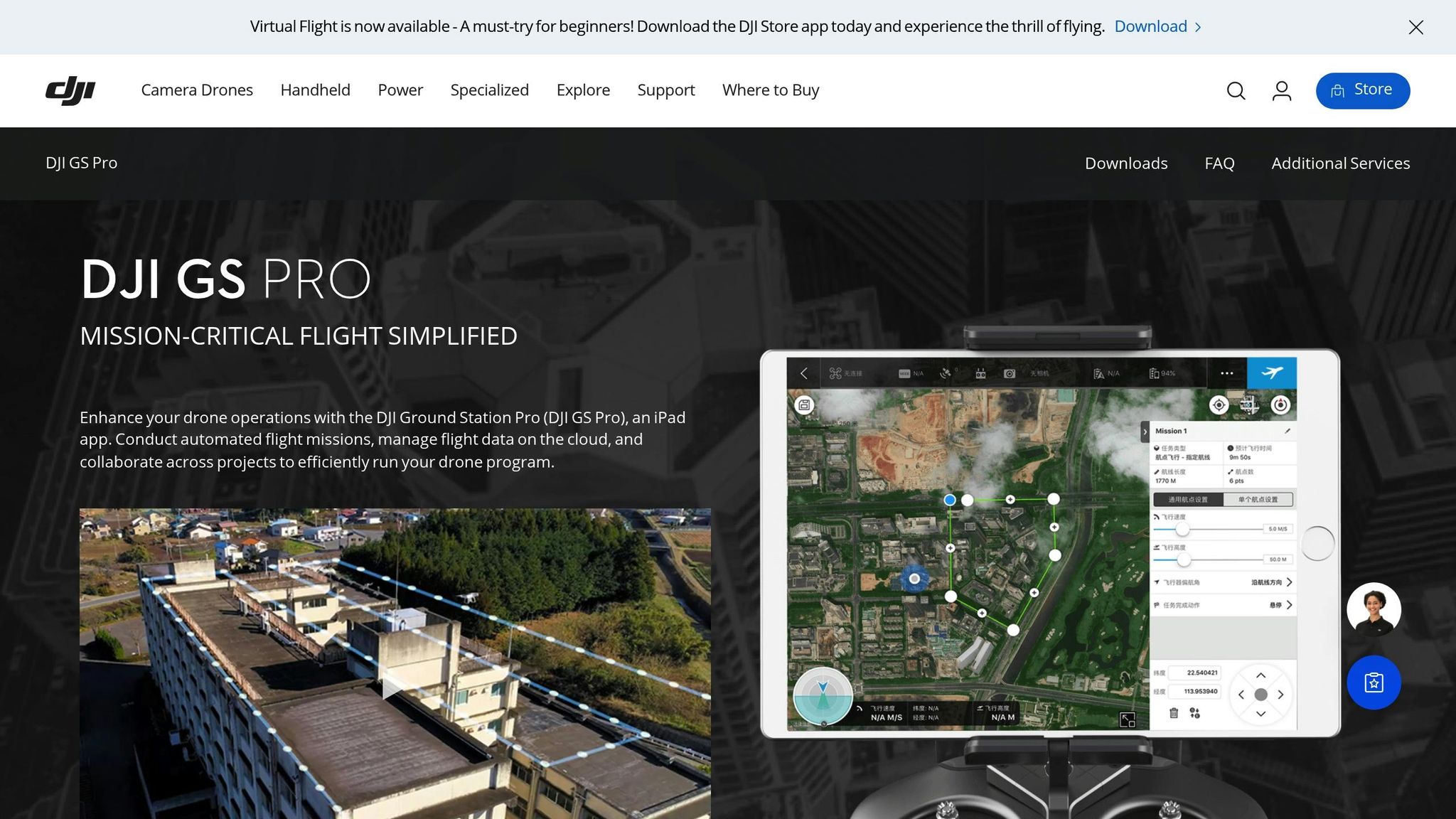
Task: Open Power menu
Action: point(400,90)
